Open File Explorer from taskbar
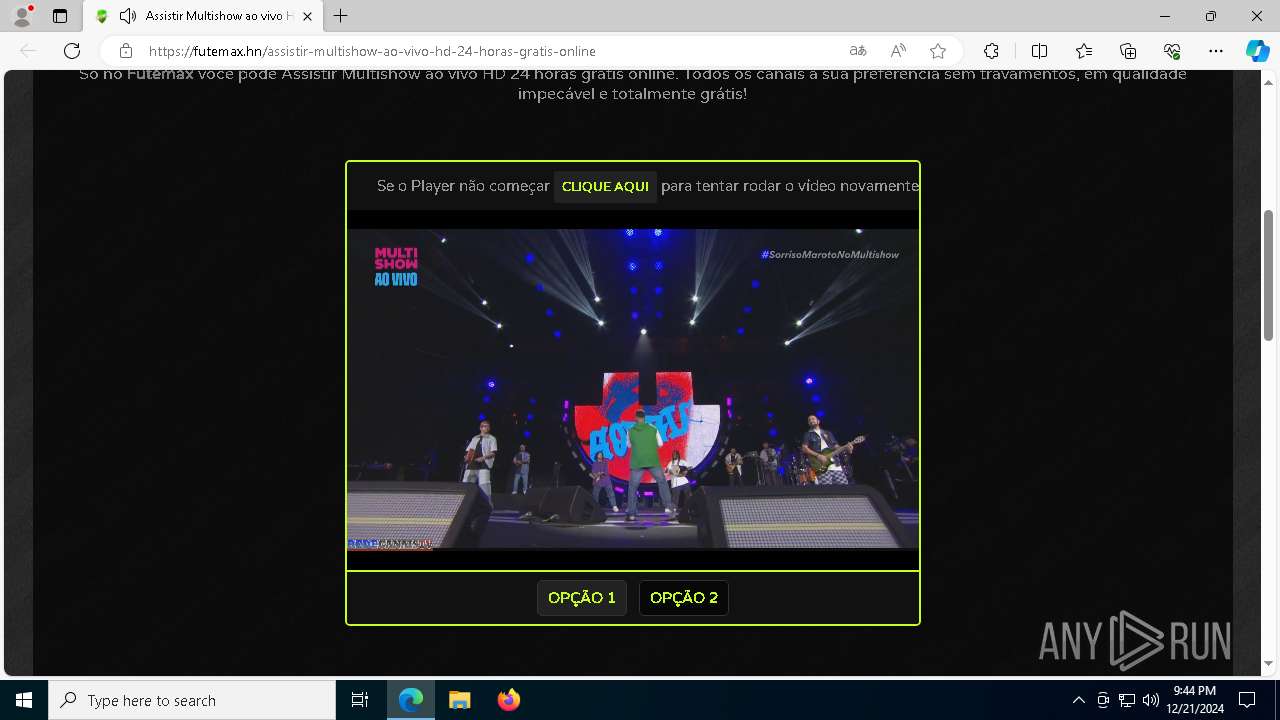The height and width of the screenshot is (720, 1280). (459, 700)
